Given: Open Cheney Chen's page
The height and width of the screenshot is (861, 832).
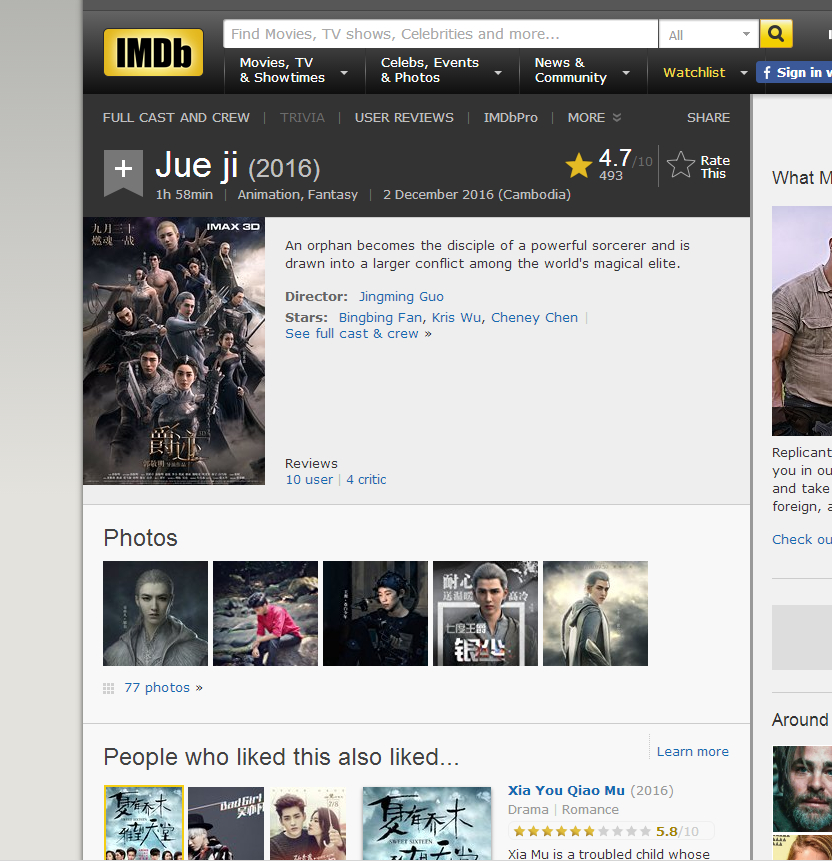Looking at the screenshot, I should point(534,317).
